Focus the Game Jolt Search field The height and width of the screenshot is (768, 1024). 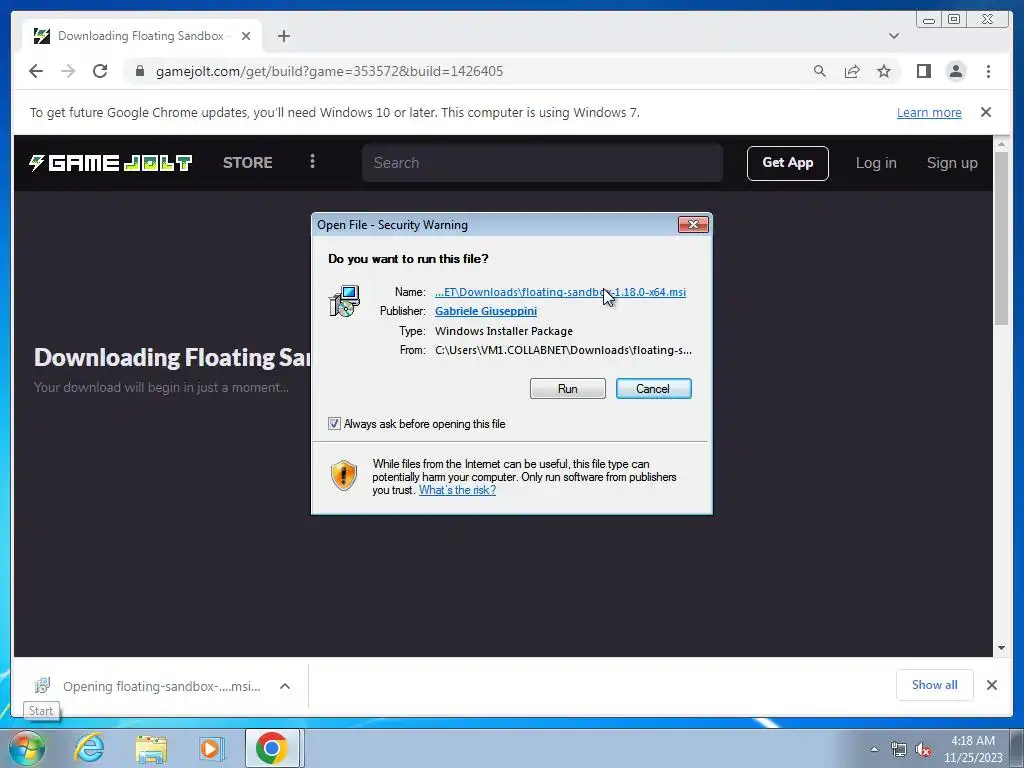click(x=542, y=163)
